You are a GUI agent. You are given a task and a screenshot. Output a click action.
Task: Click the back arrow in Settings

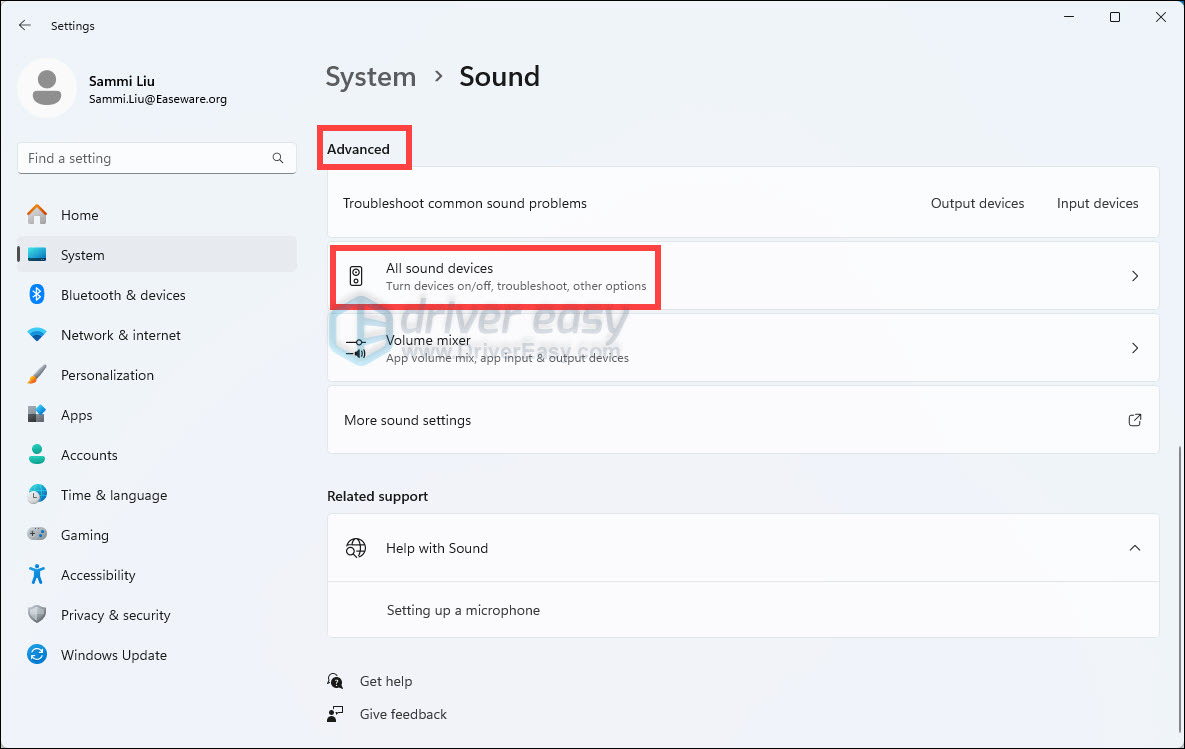(24, 25)
